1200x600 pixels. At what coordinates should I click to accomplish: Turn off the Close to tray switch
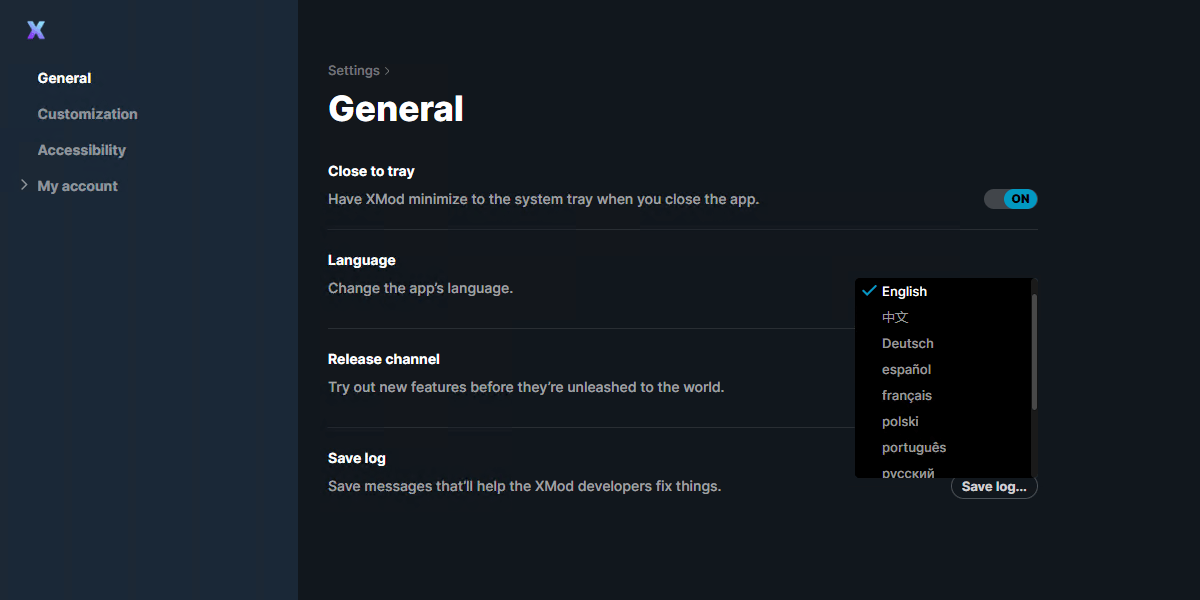[1010, 199]
